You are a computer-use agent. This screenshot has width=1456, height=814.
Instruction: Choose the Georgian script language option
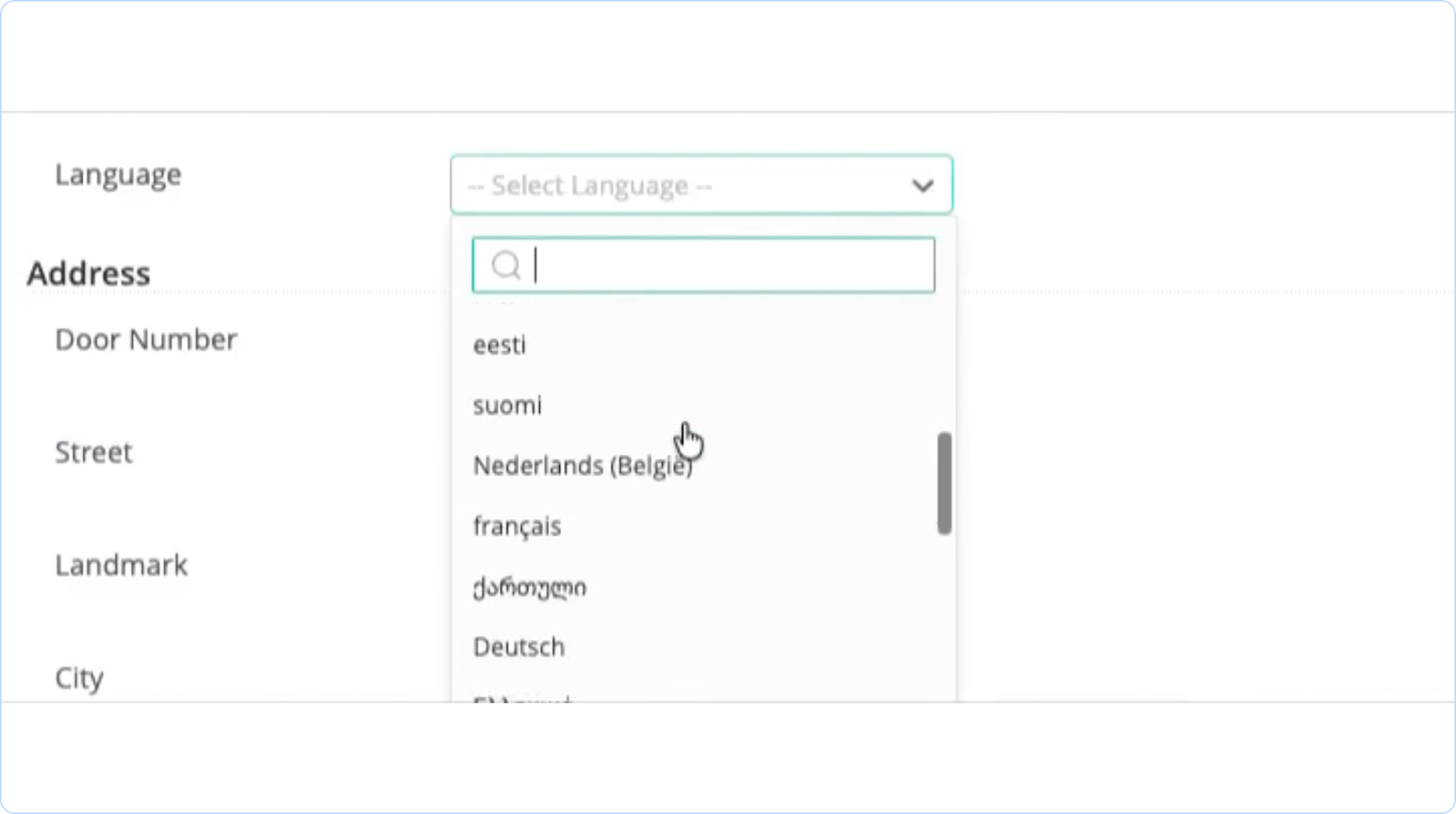[529, 587]
